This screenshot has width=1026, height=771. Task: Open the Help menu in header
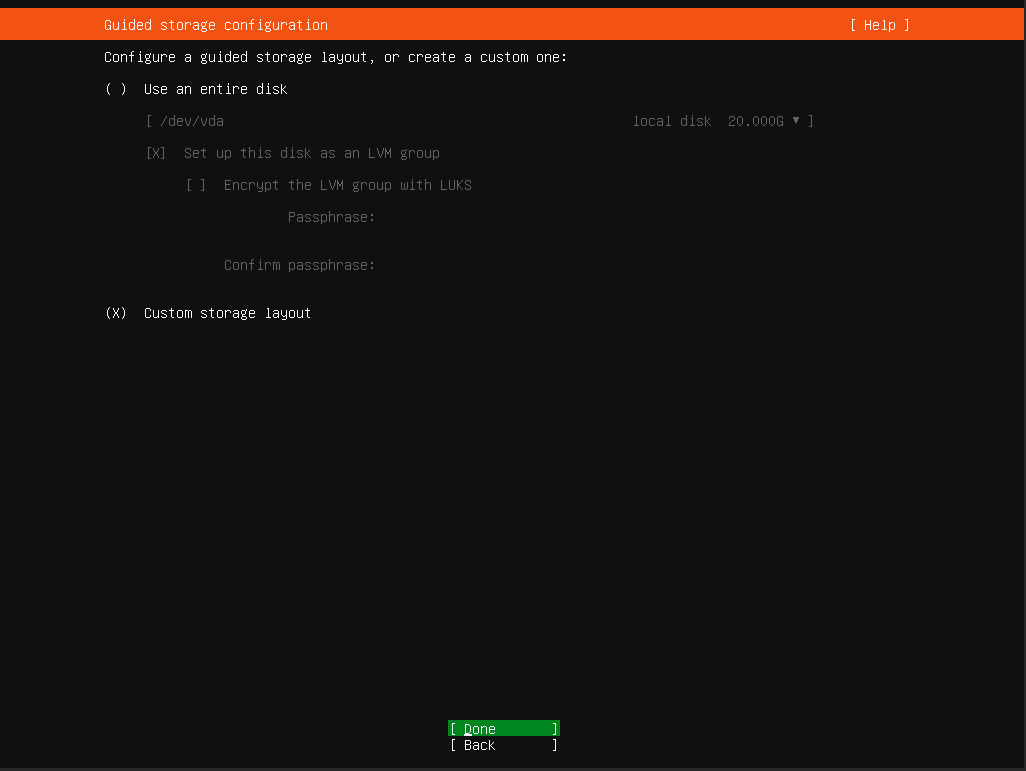click(x=879, y=25)
